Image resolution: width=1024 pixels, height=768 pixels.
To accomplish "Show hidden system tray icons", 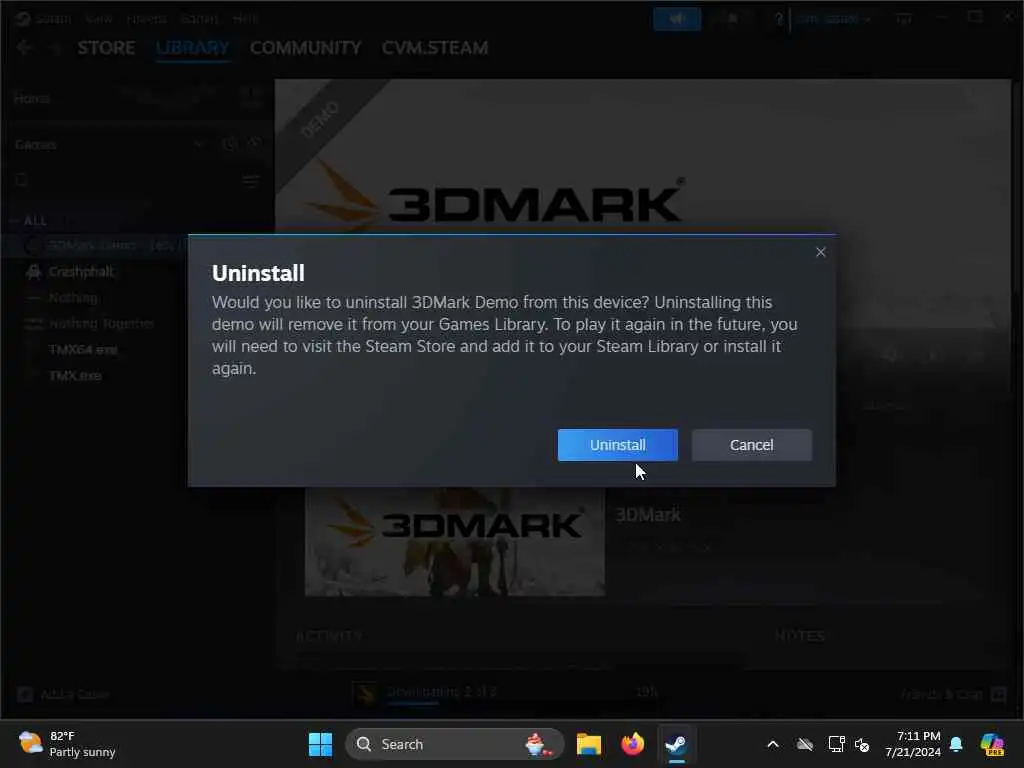I will (x=773, y=744).
